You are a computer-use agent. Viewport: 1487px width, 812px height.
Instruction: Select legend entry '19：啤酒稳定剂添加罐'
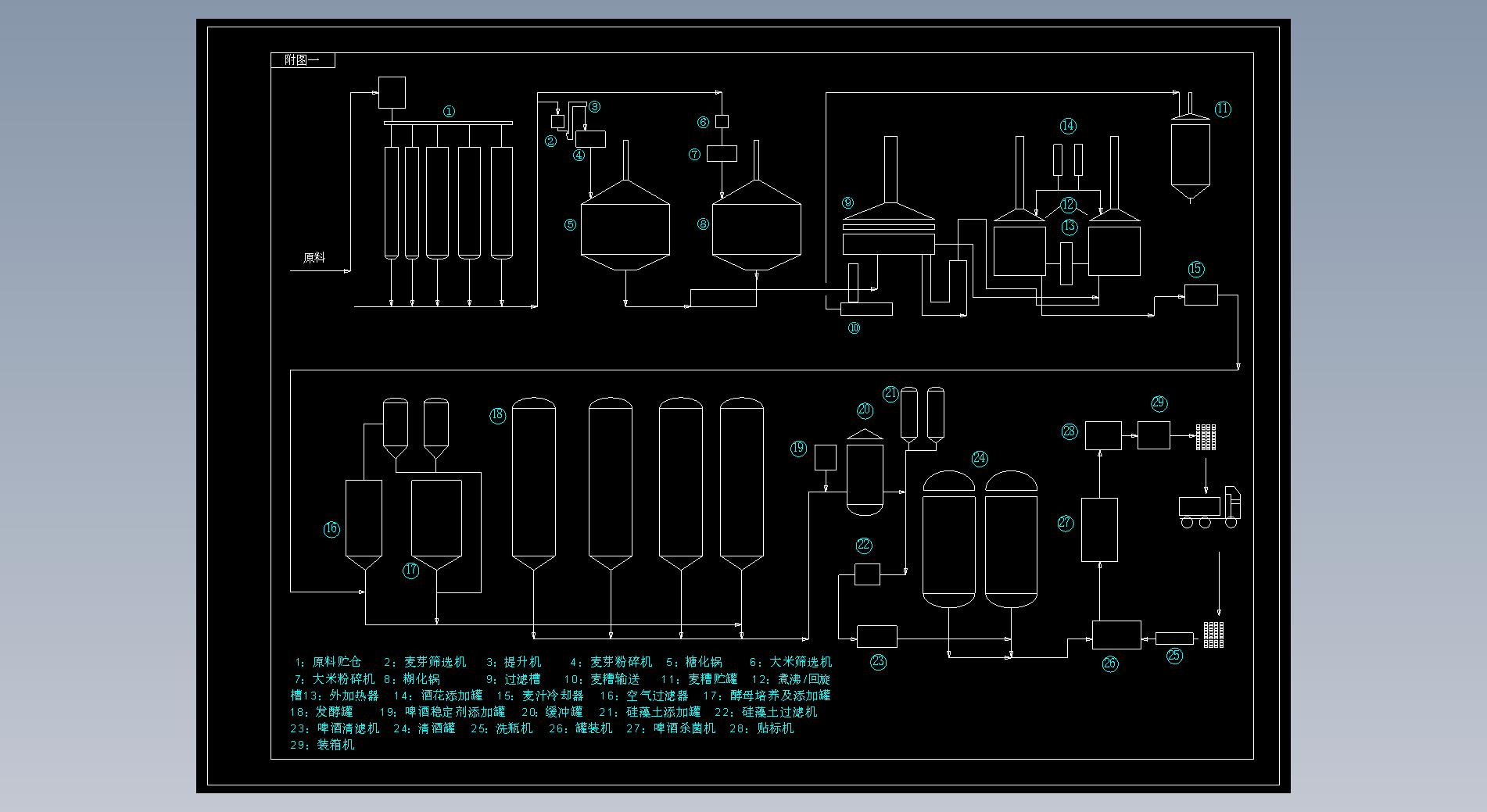(x=443, y=712)
